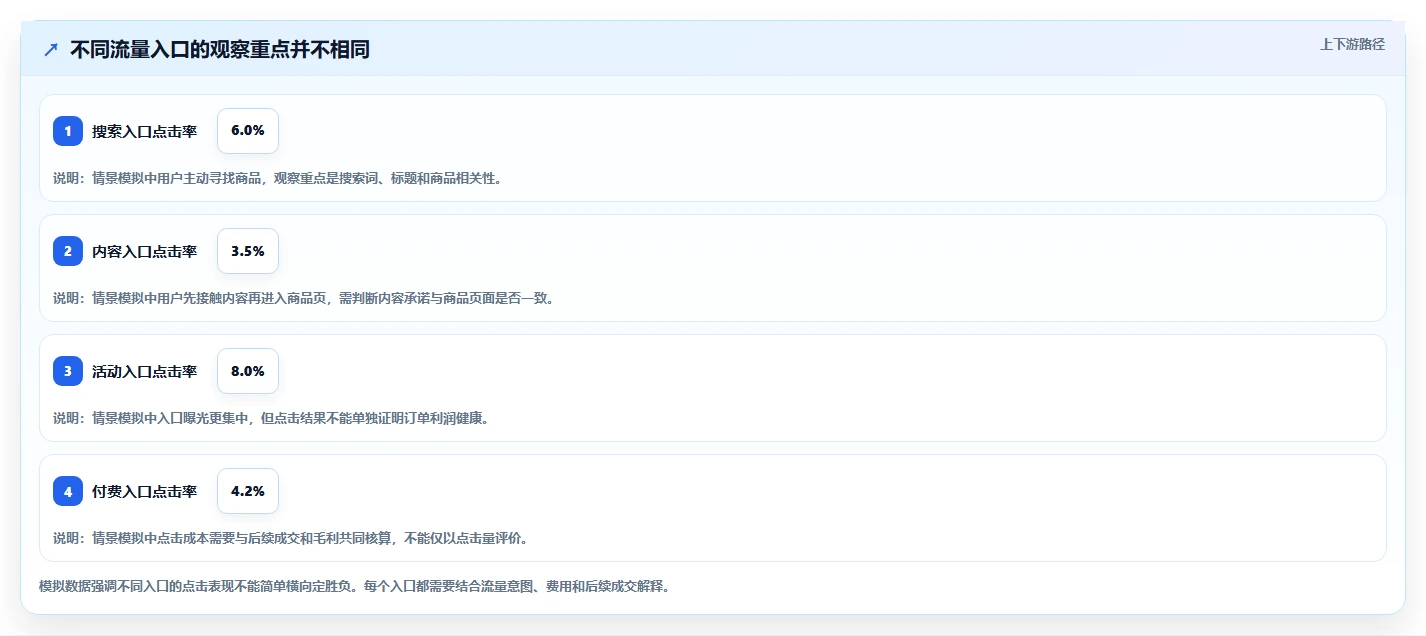
Task: Click the footer note starting with 模拟数据强调
Action: (x=354, y=586)
